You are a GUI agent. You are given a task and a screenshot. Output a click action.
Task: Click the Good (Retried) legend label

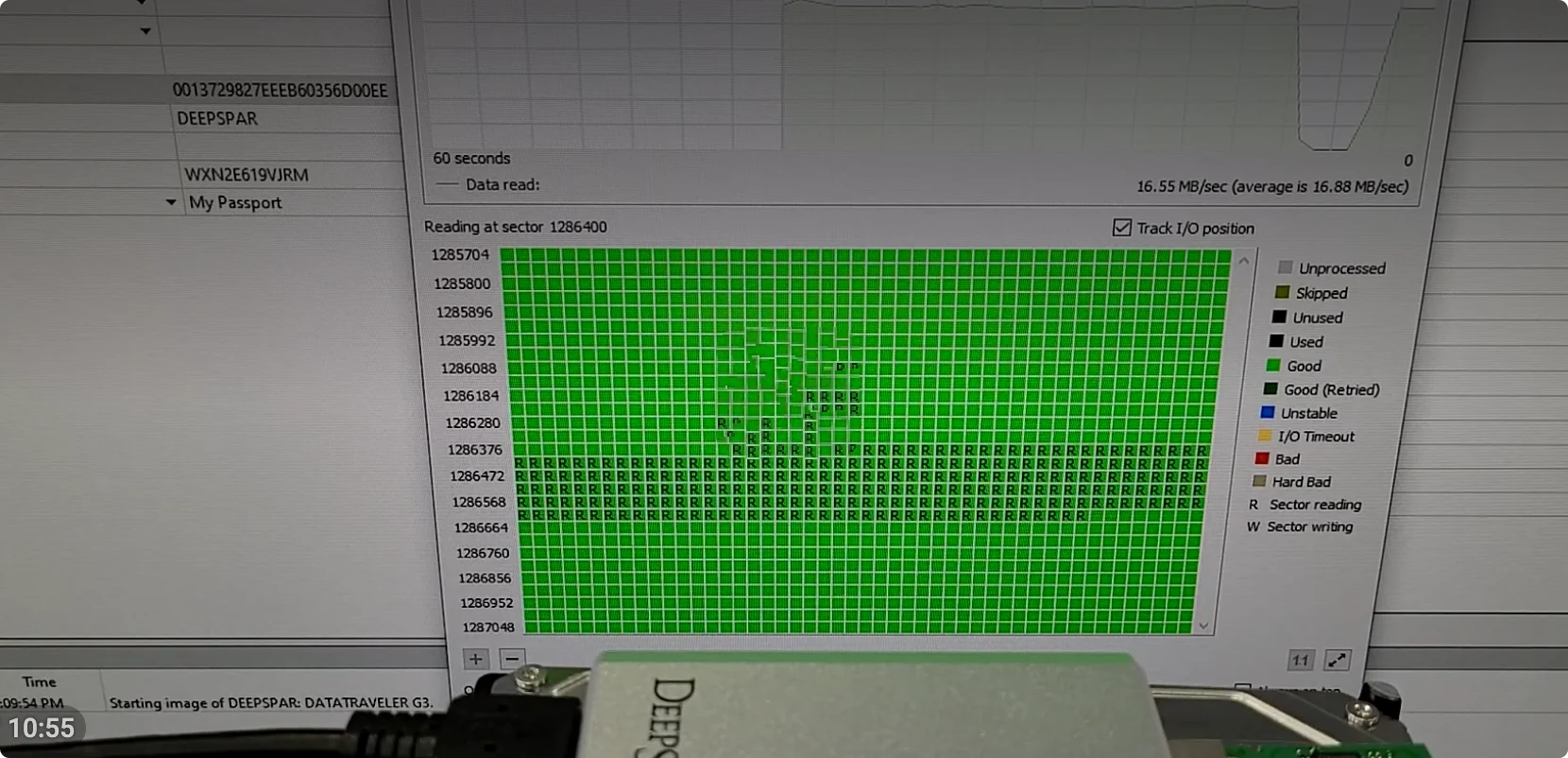(1332, 389)
